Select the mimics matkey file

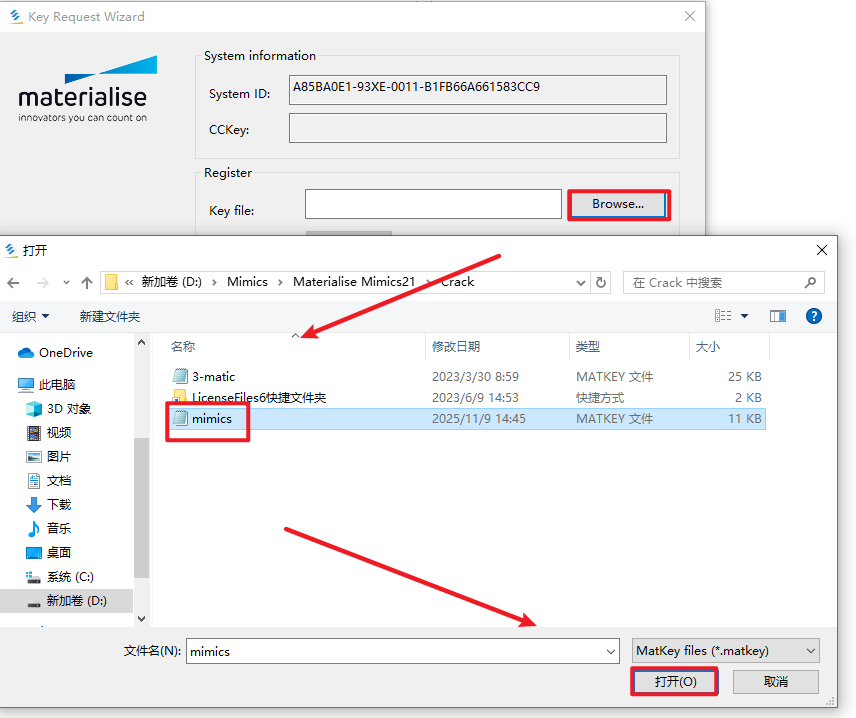(x=211, y=419)
